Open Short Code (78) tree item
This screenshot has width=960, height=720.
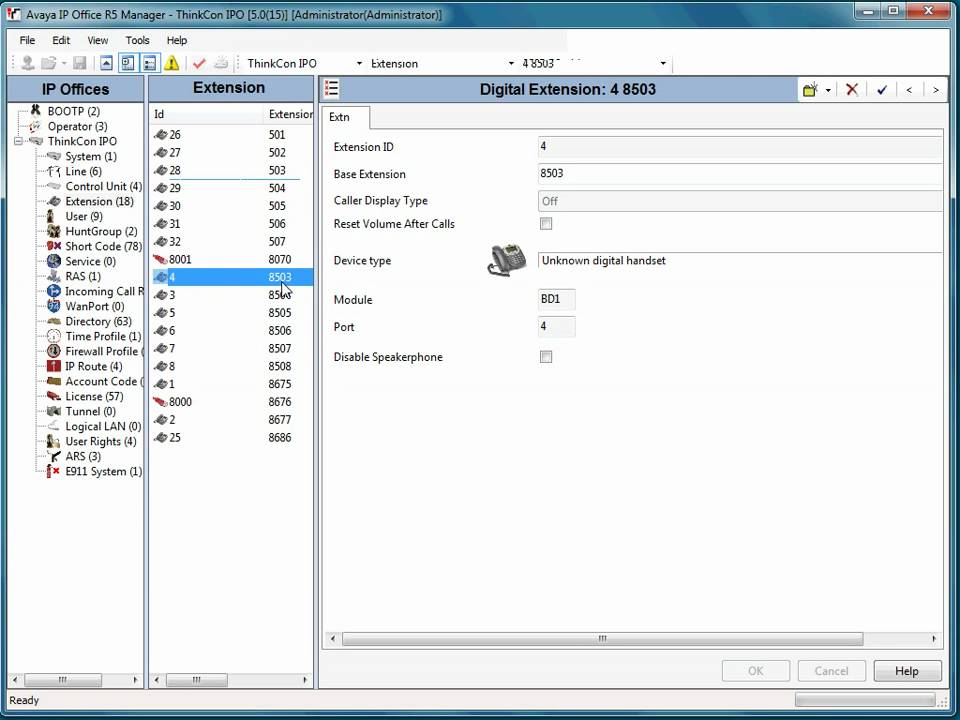[x=103, y=247]
